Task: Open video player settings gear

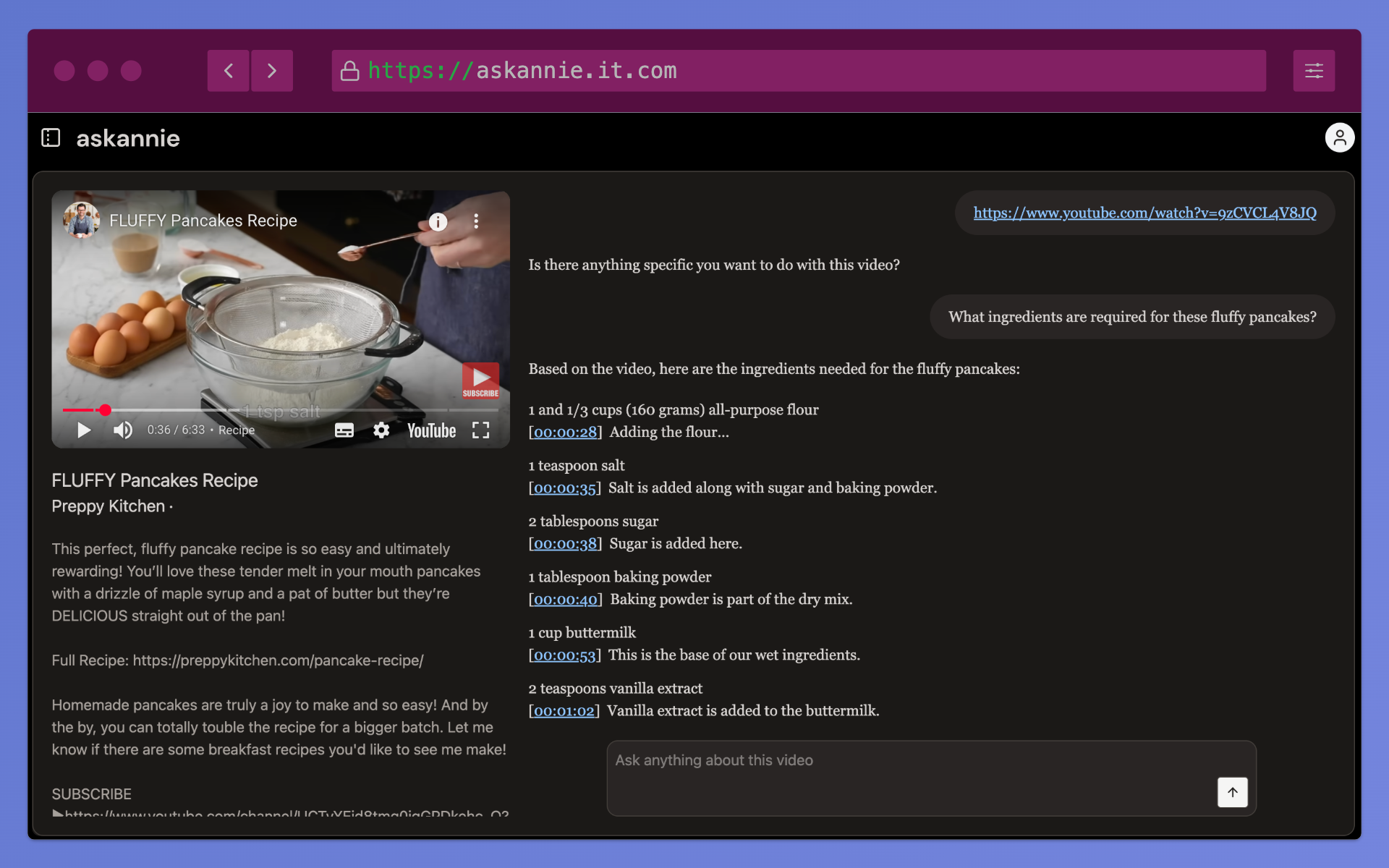Action: tap(381, 430)
